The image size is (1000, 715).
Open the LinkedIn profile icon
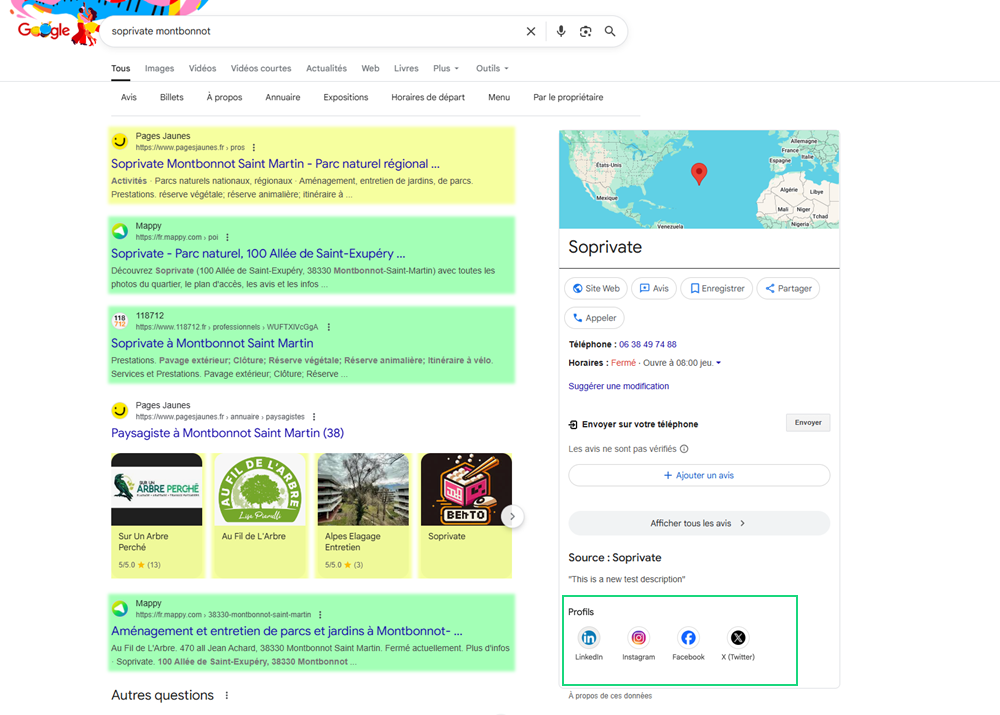[589, 638]
